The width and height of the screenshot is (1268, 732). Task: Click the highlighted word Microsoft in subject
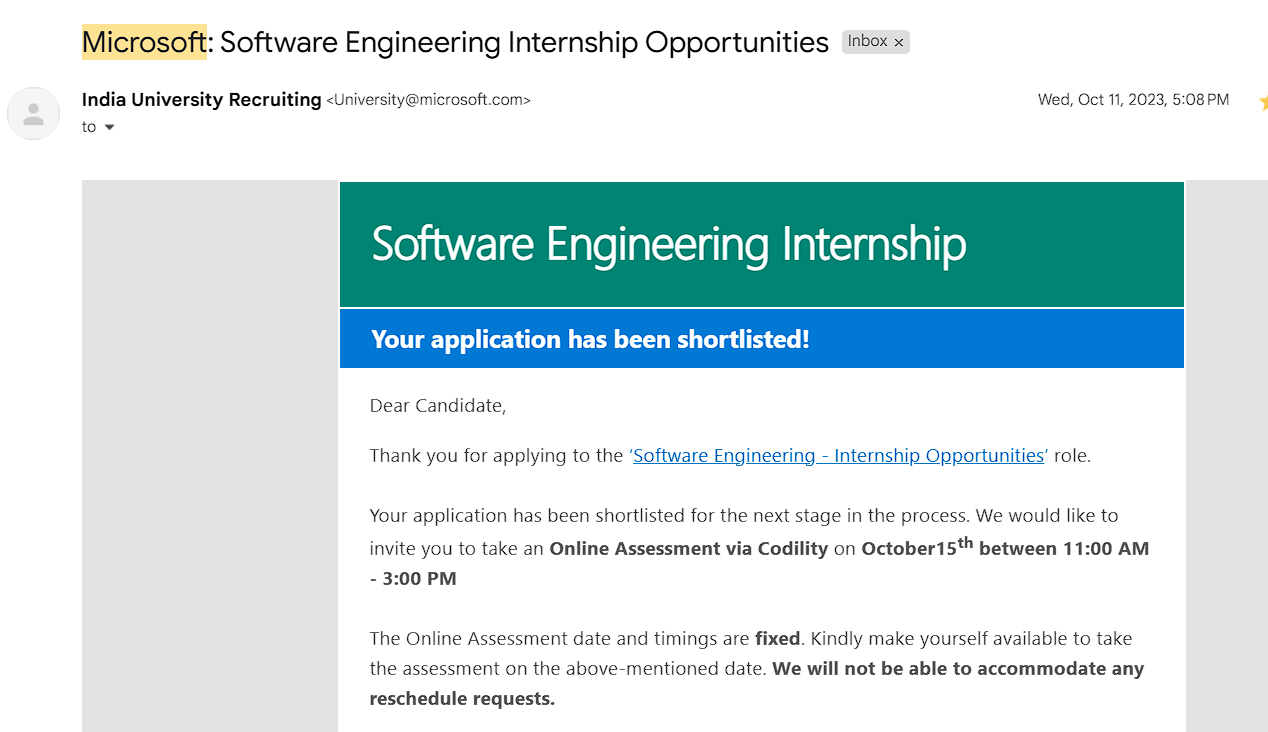145,42
